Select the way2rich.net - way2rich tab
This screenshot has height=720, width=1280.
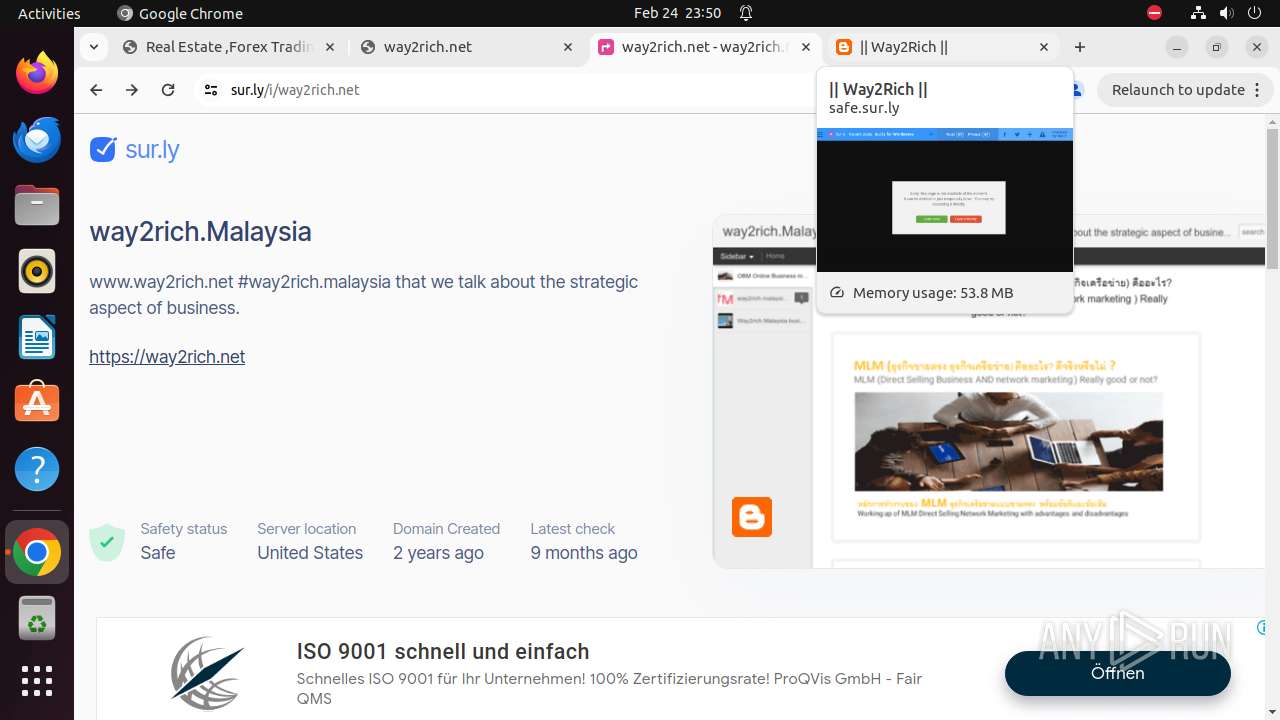[705, 47]
